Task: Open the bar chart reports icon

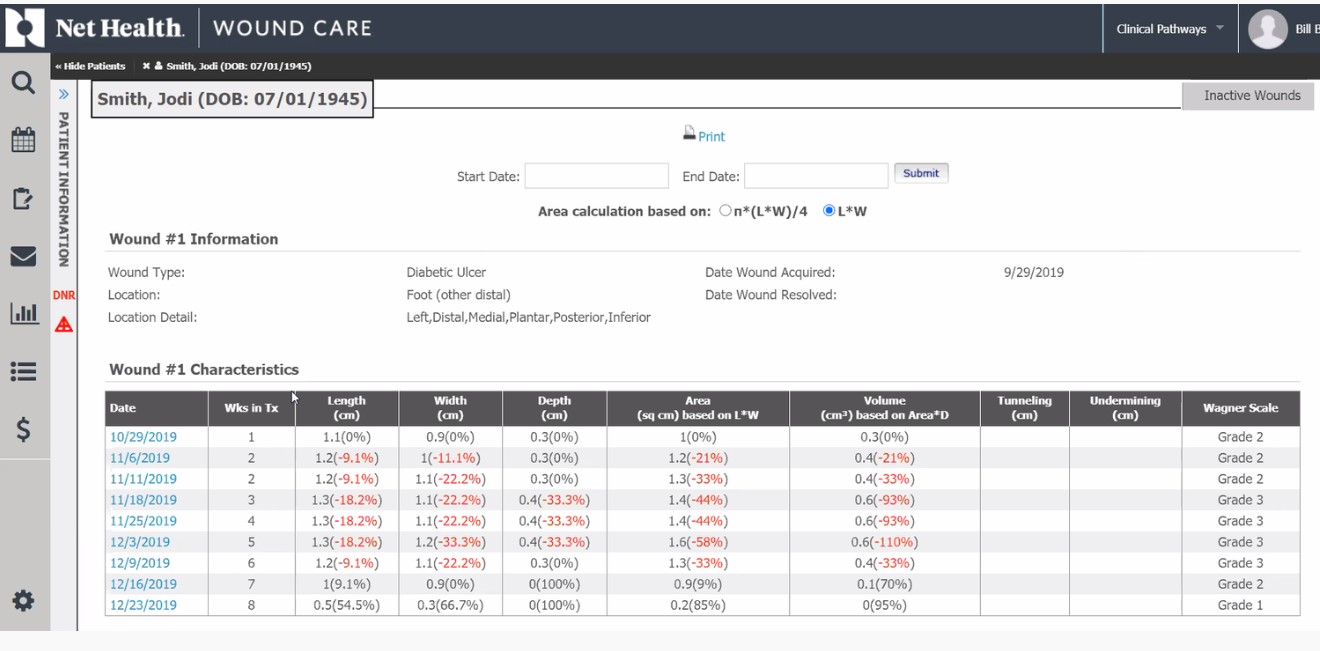Action: (23, 314)
